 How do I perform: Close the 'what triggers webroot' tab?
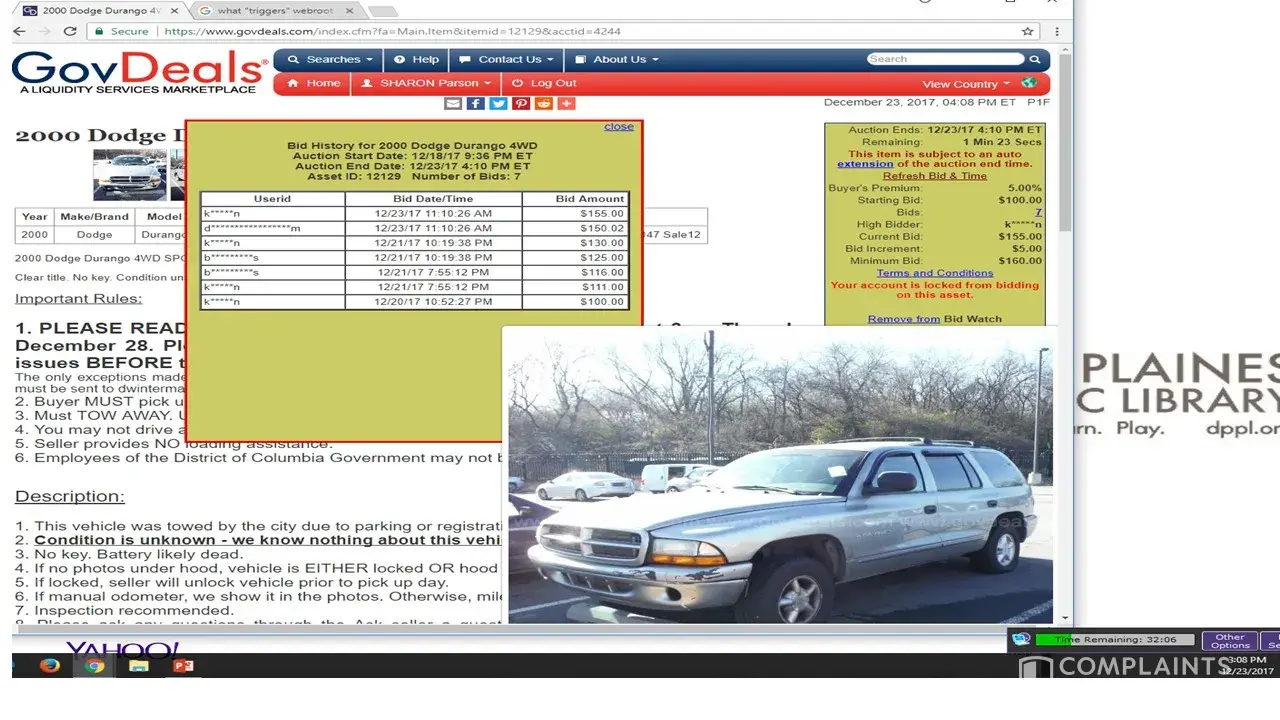tap(350, 10)
